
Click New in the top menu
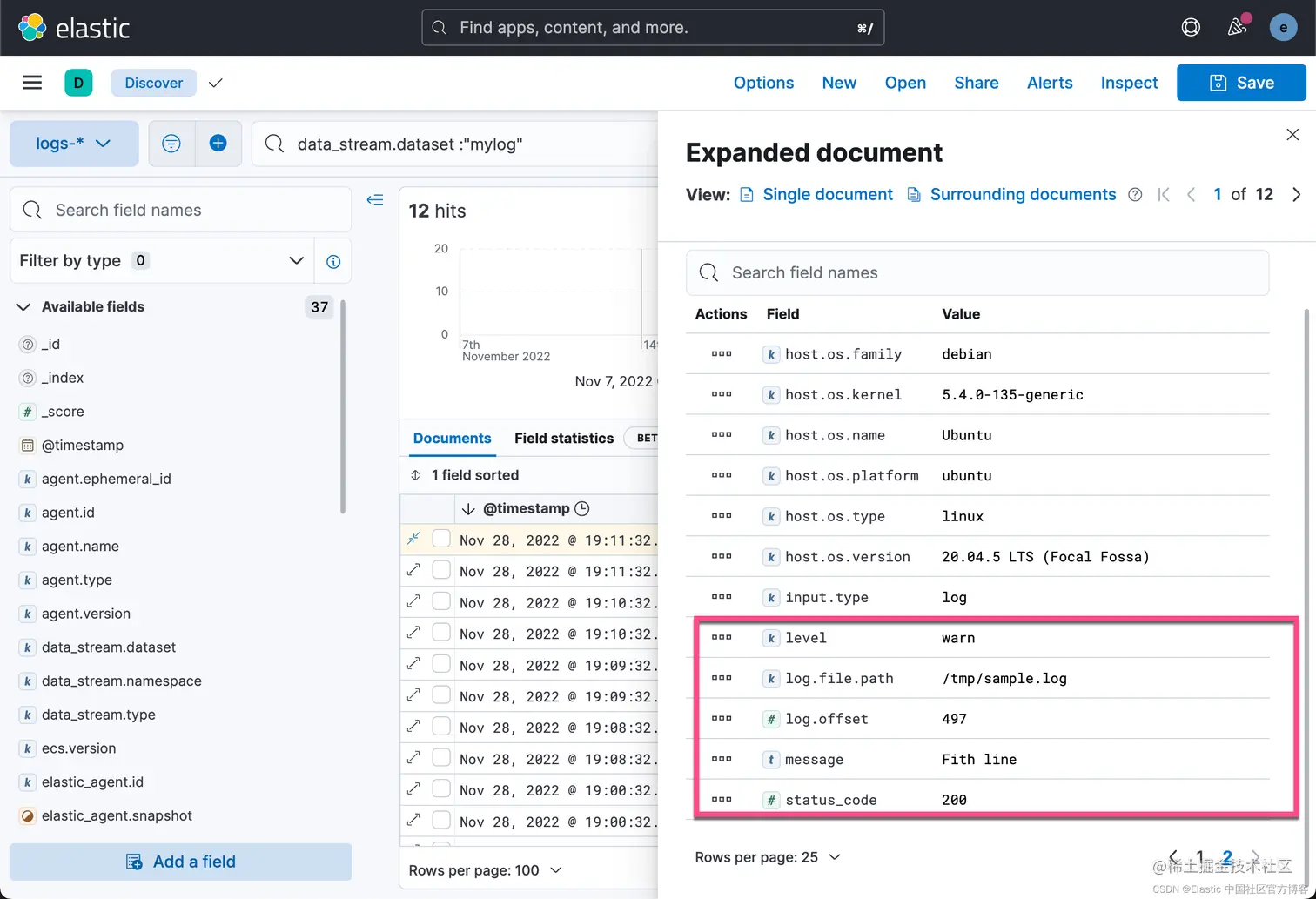point(839,83)
